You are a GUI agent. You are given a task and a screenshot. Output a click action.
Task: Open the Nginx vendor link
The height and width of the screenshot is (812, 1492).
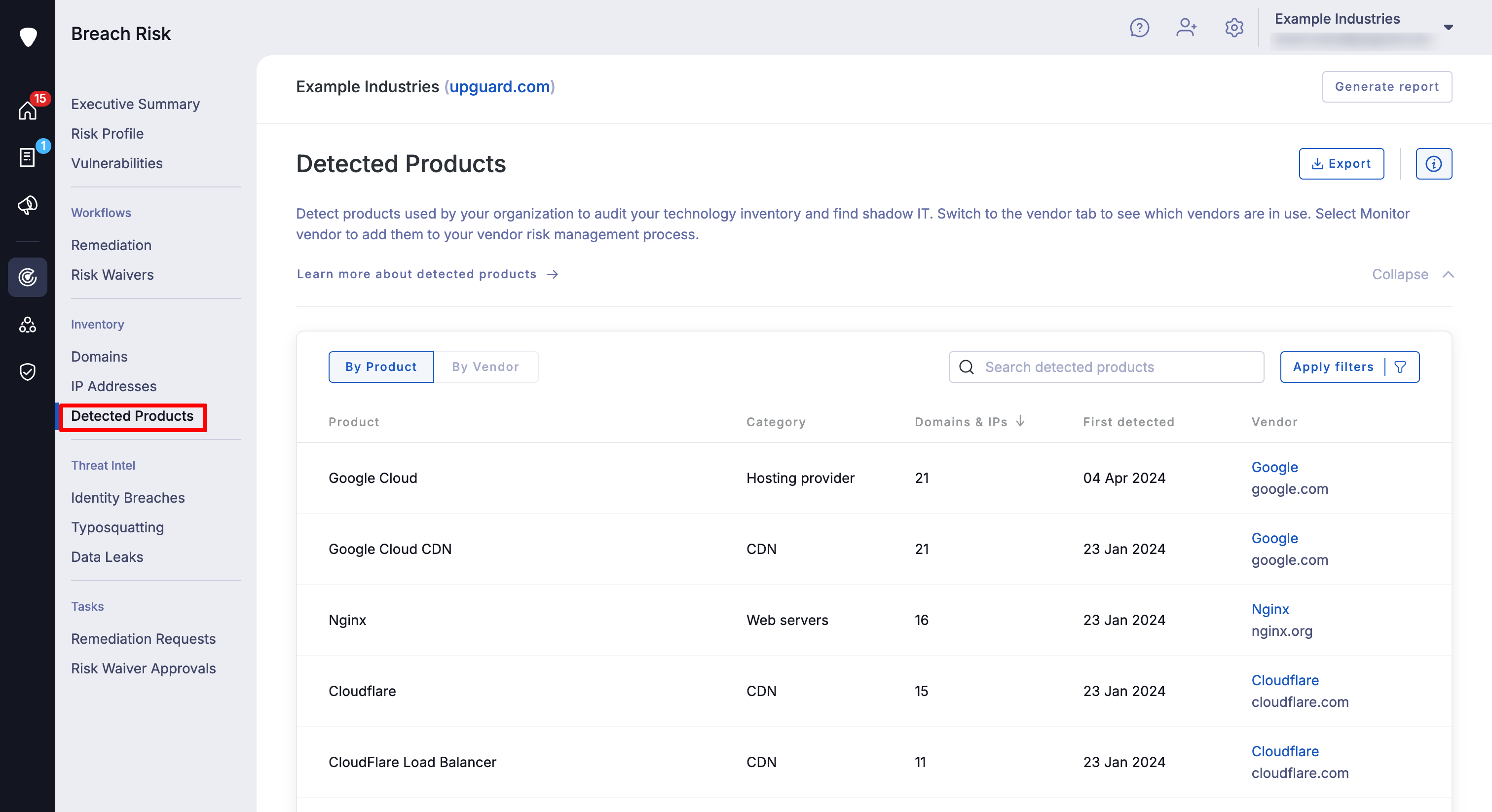pyautogui.click(x=1270, y=609)
